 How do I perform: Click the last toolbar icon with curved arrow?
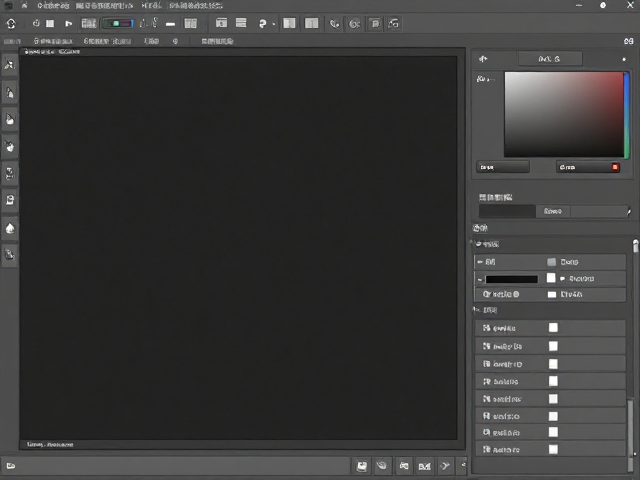[393, 24]
